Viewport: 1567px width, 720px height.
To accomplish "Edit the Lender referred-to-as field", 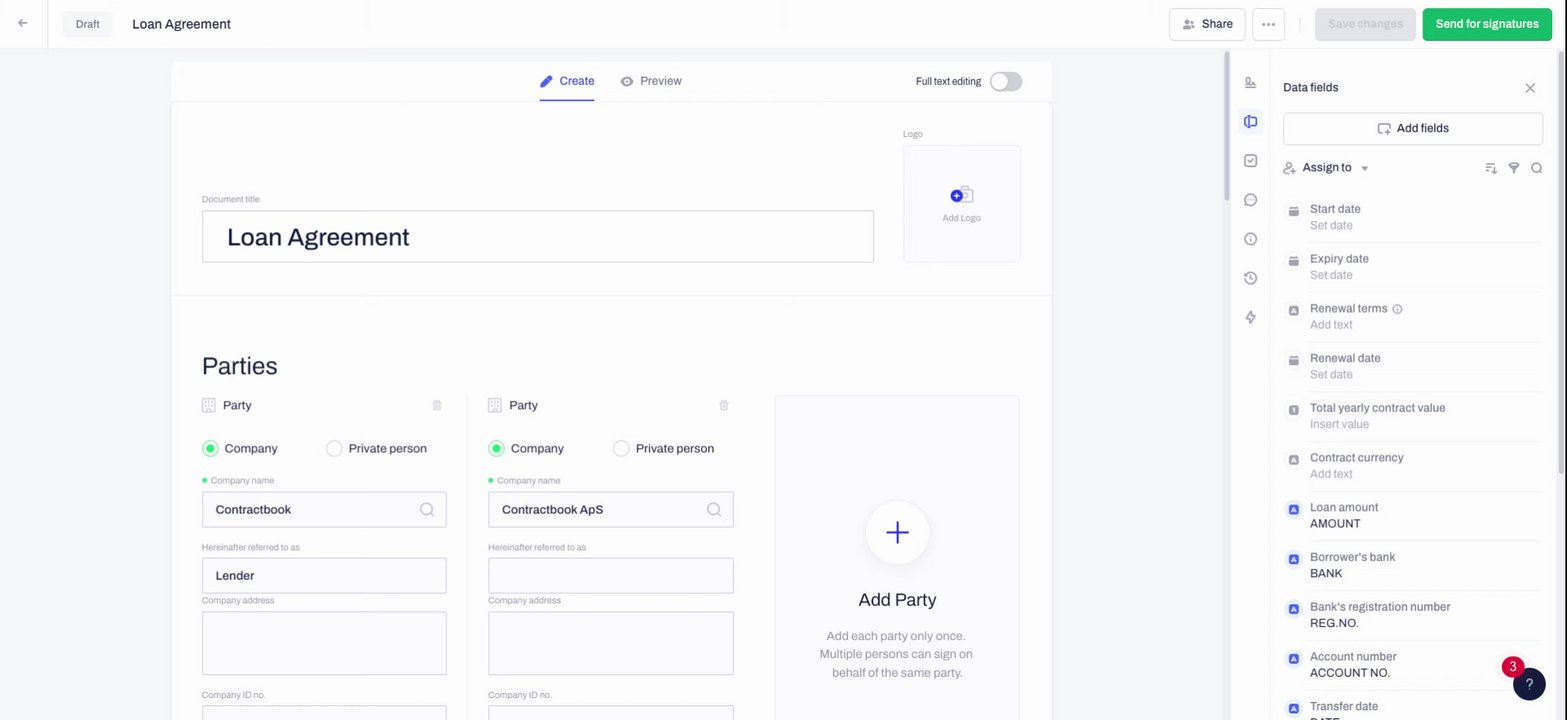I will (324, 576).
